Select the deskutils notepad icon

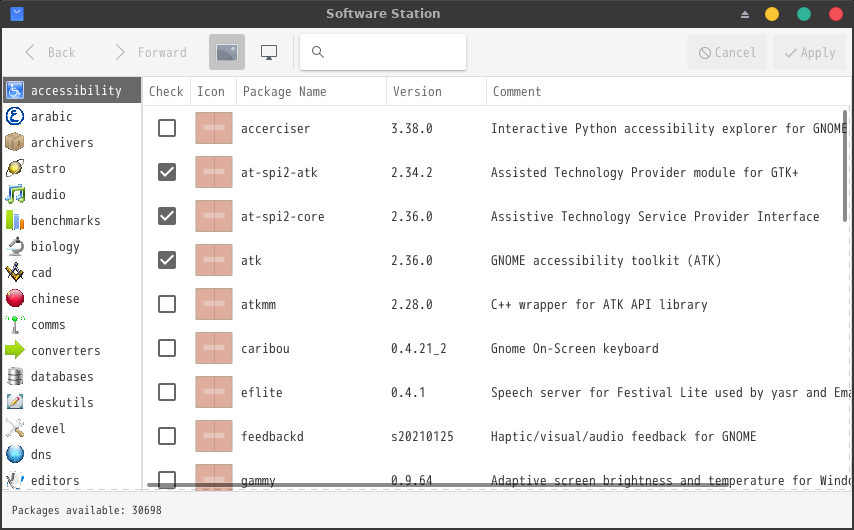[15, 402]
